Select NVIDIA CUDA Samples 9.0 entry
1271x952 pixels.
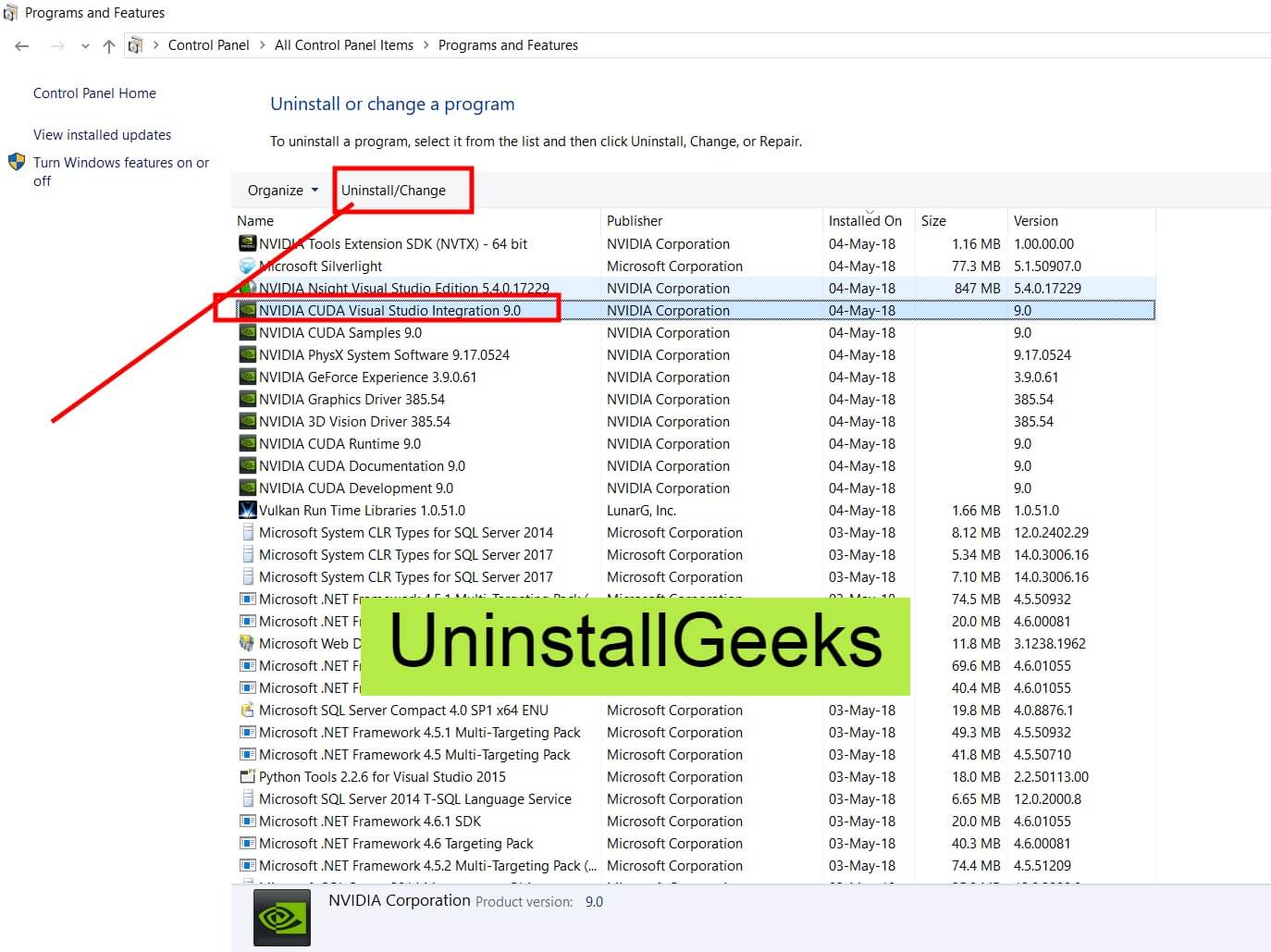pos(339,333)
